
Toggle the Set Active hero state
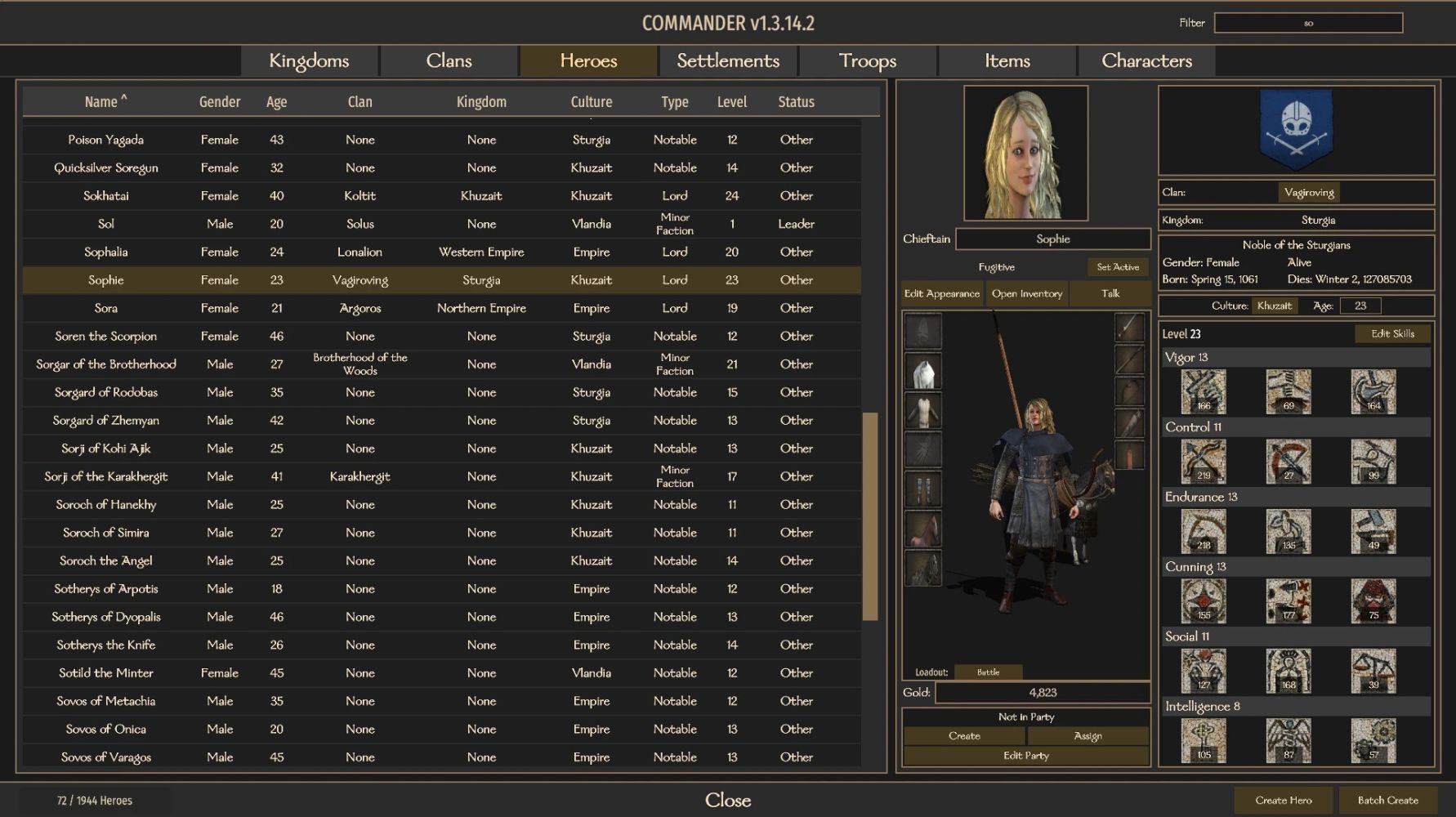tap(1117, 267)
